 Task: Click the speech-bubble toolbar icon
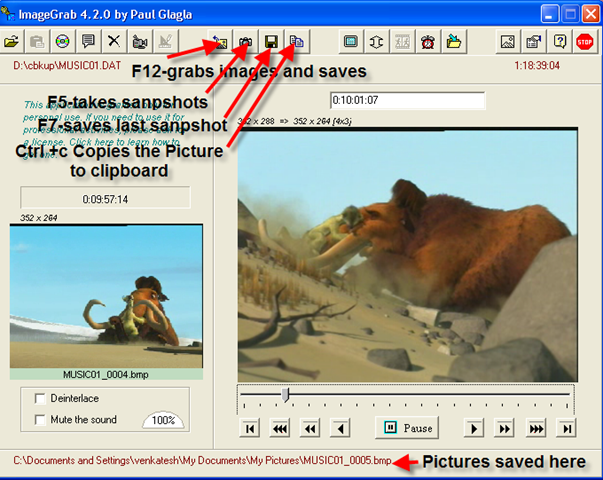[x=88, y=41]
